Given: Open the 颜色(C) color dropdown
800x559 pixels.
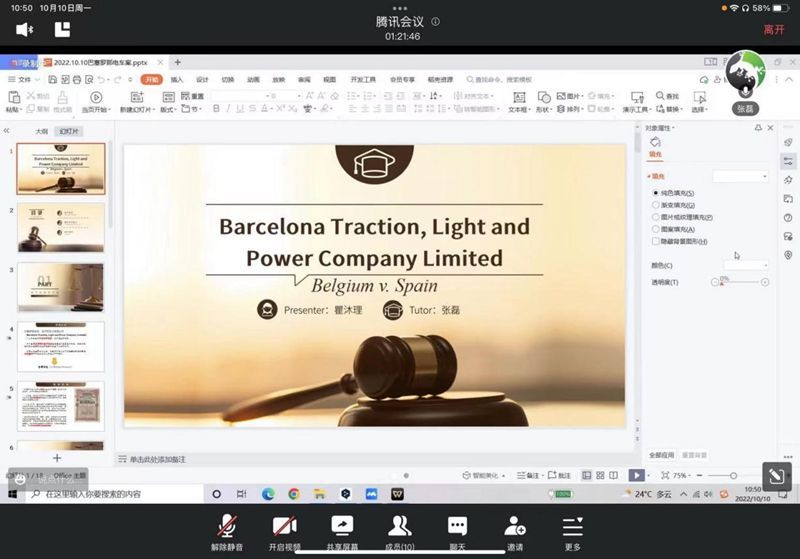Looking at the screenshot, I should (x=746, y=265).
